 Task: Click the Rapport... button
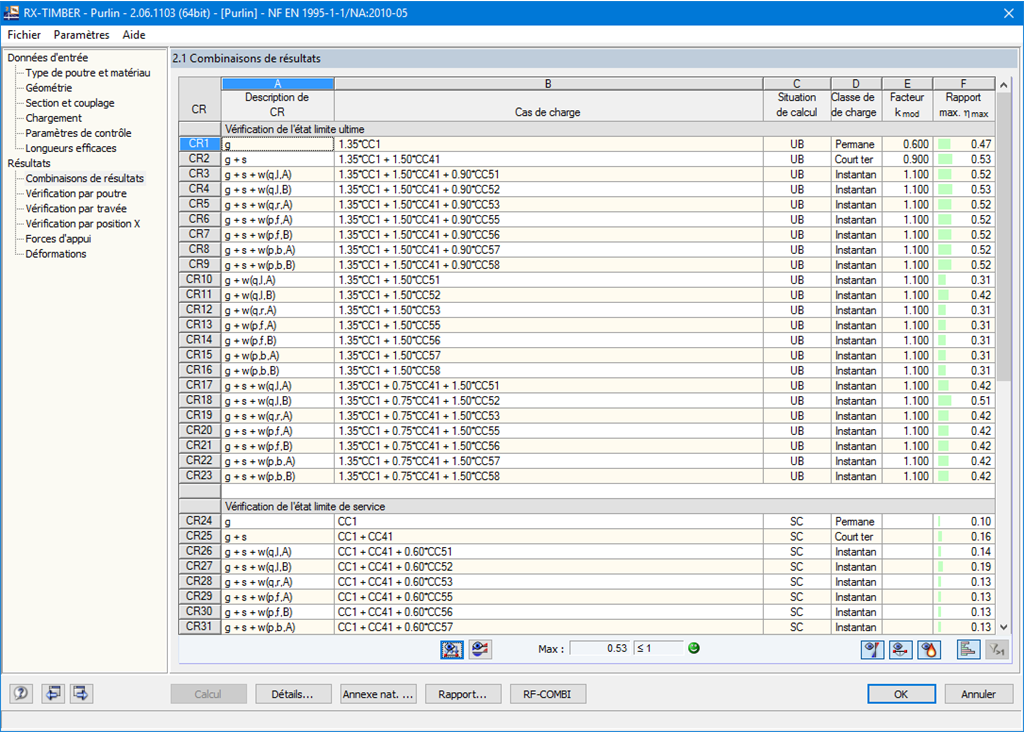pyautogui.click(x=462, y=694)
